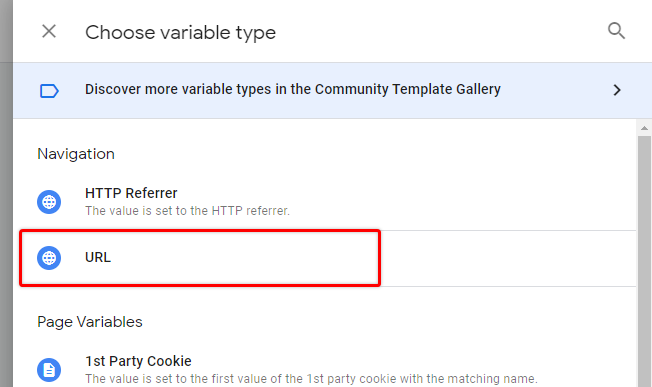
Task: Click the Choose variable type title
Action: (x=180, y=32)
